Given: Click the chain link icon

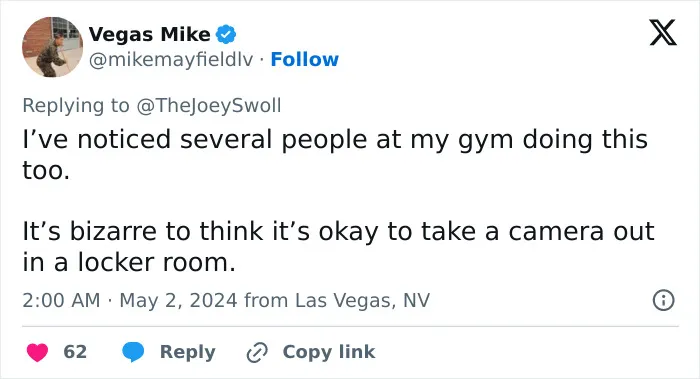Looking at the screenshot, I should pyautogui.click(x=257, y=353).
